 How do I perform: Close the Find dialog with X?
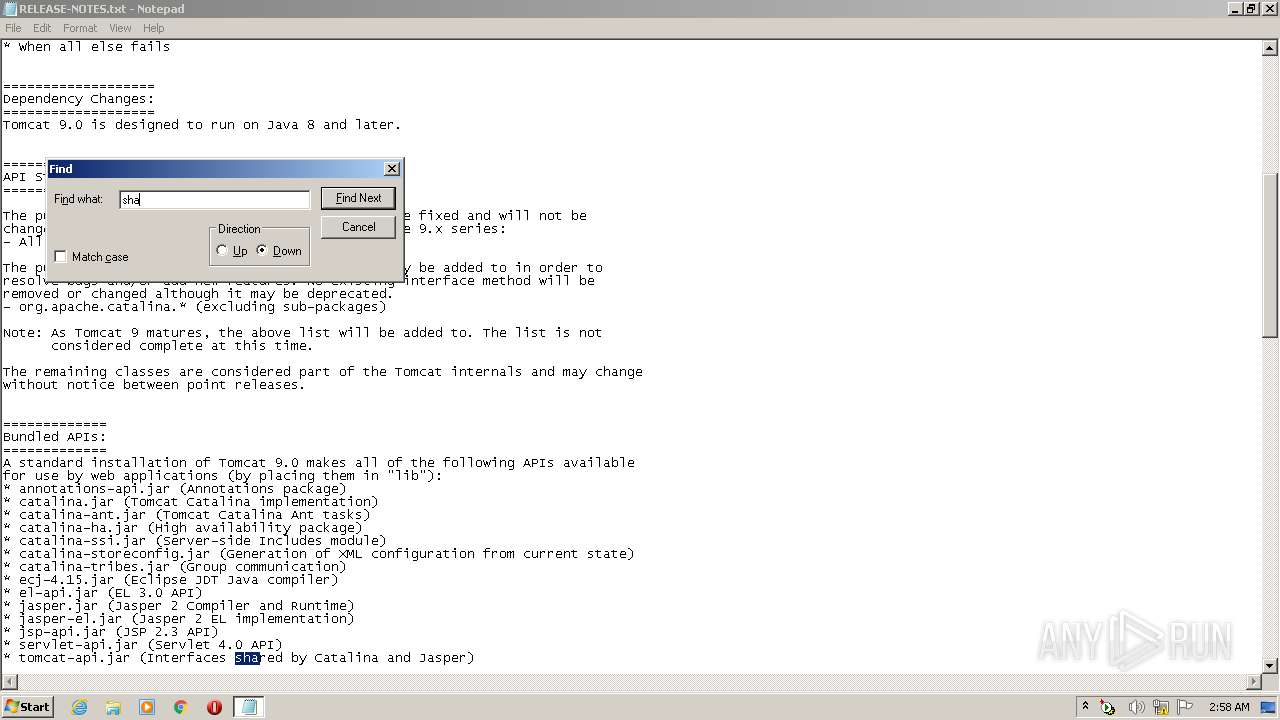tap(392, 169)
